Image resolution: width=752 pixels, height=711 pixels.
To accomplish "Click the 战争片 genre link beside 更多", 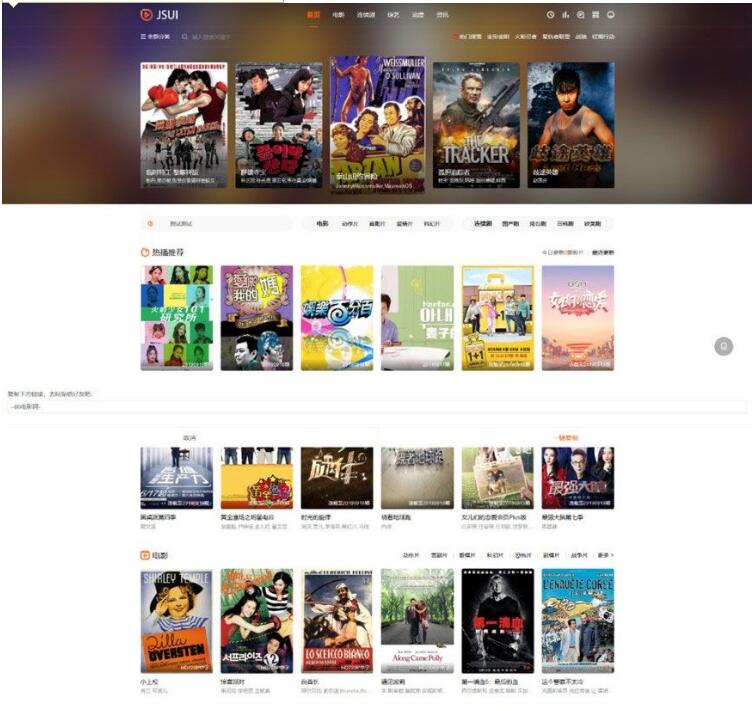I will pos(579,555).
